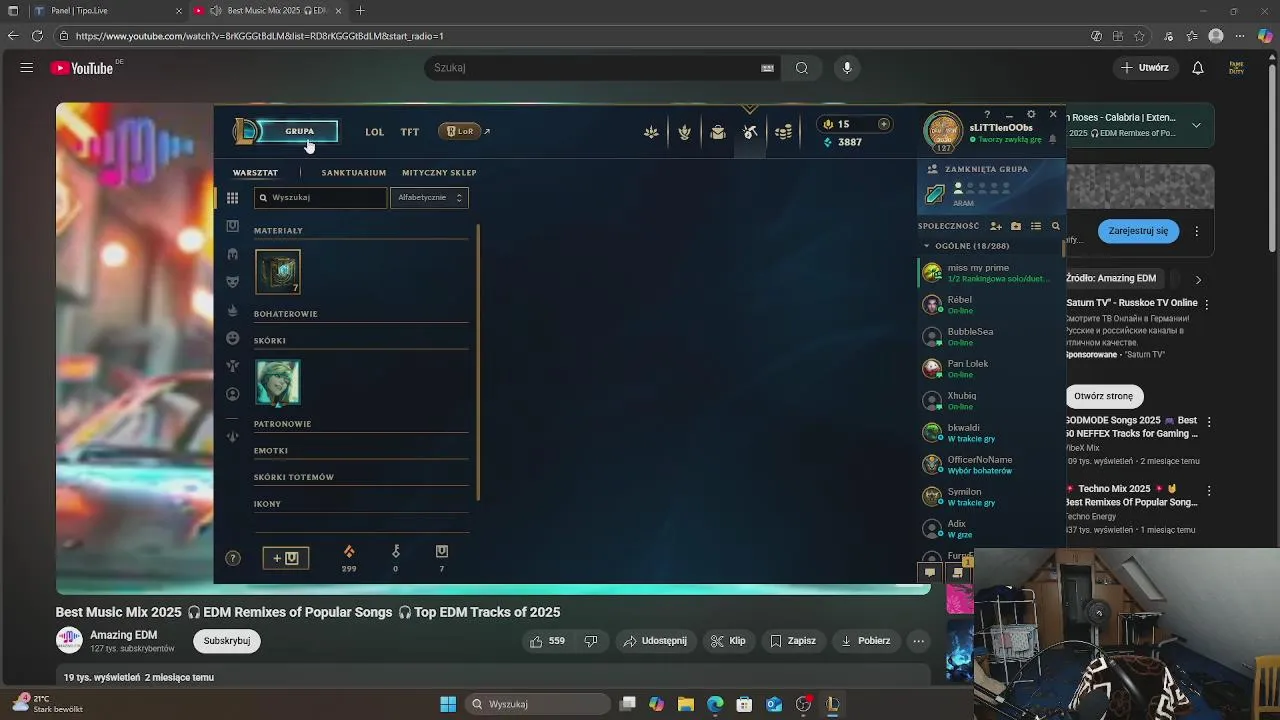This screenshot has width=1280, height=720.
Task: Select the emote smiley filter icon in loot sidebar
Action: 232,338
